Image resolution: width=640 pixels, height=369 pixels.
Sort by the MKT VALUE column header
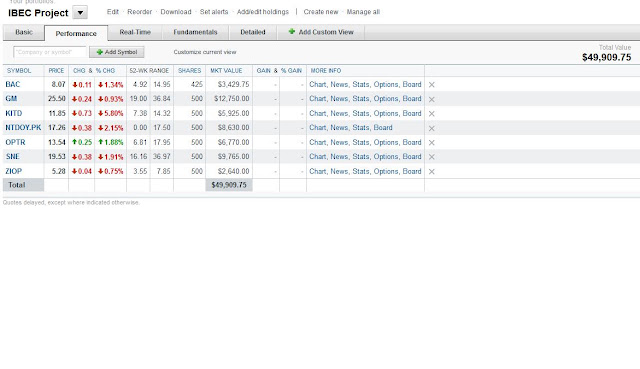(x=226, y=71)
